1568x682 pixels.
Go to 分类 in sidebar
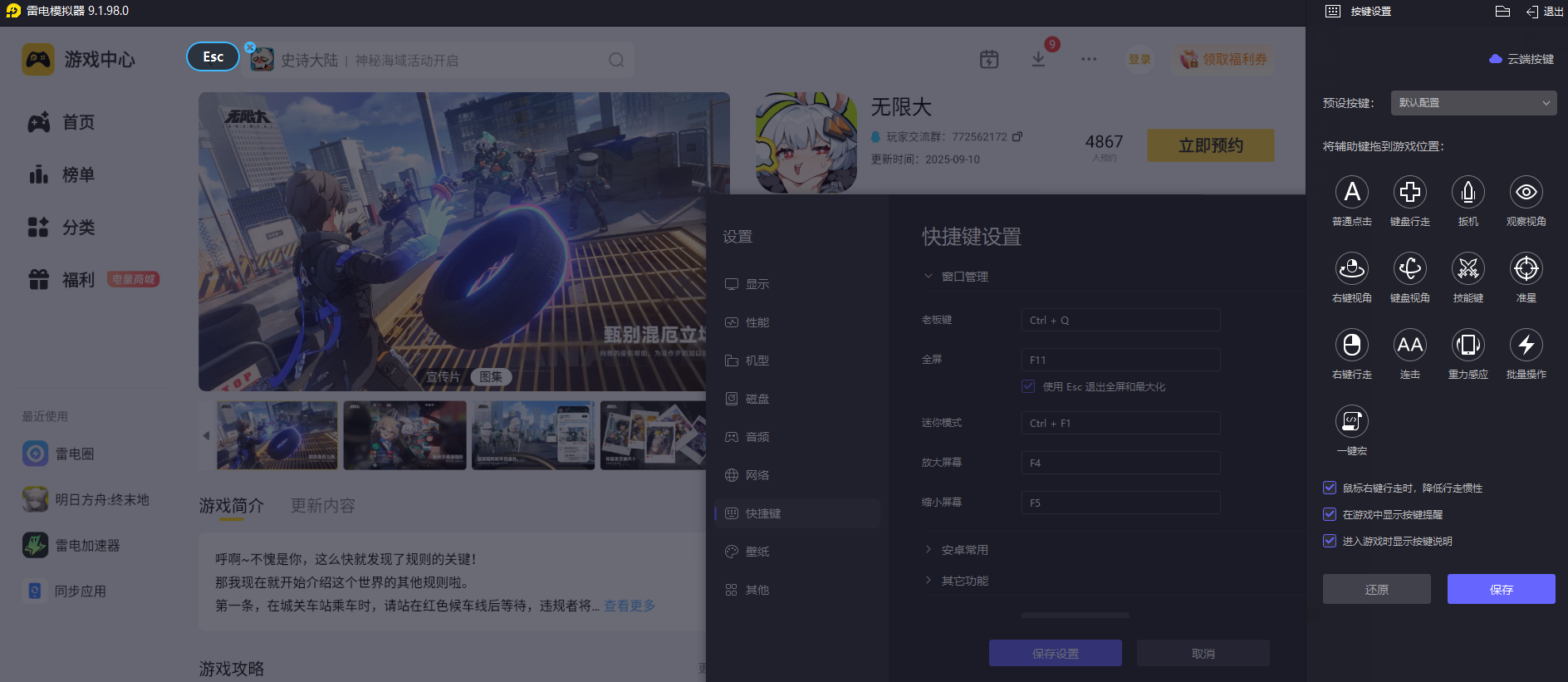pyautogui.click(x=61, y=228)
